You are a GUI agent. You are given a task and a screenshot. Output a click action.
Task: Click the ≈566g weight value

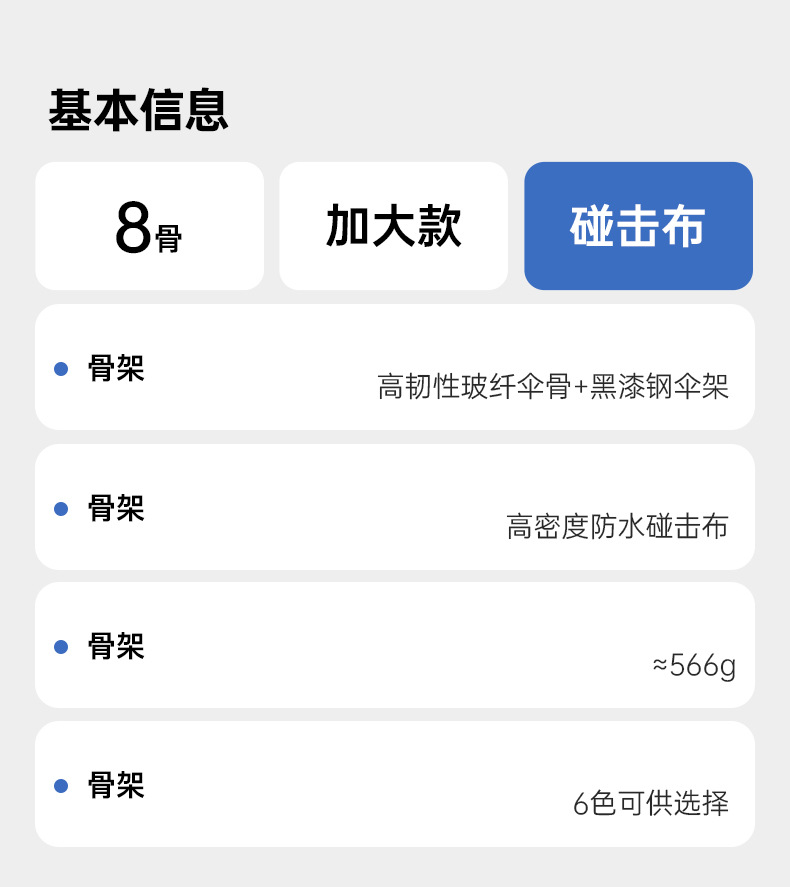point(693,665)
